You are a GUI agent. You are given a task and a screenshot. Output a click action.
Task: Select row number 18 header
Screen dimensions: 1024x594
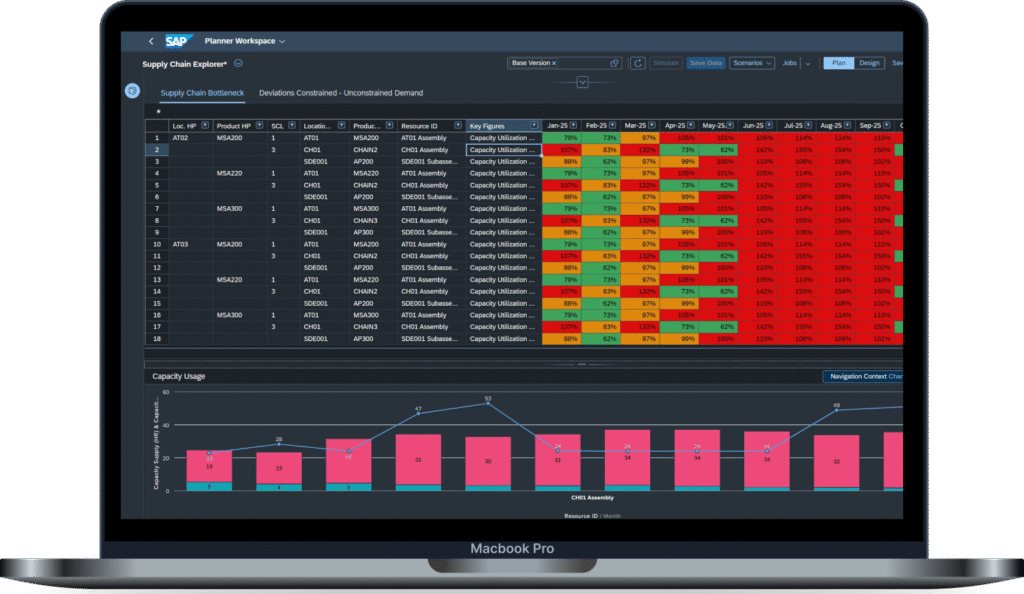pyautogui.click(x=157, y=339)
